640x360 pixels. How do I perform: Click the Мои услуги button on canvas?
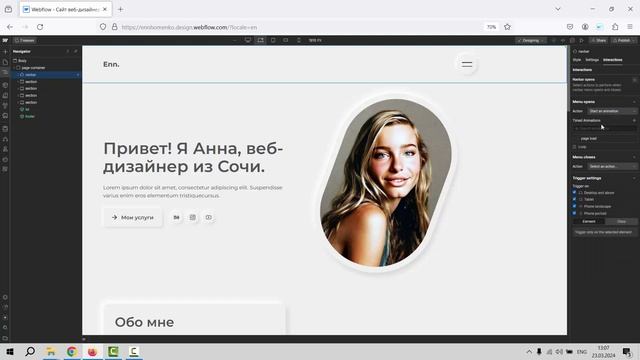[x=133, y=218]
